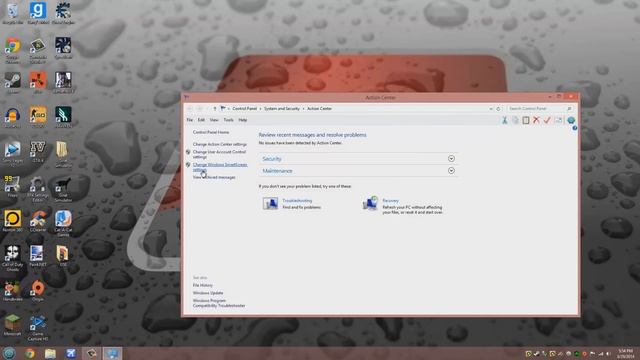Open the Garry's Mod desktop icon
Image resolution: width=640 pixels, height=360 pixels.
[x=38, y=13]
